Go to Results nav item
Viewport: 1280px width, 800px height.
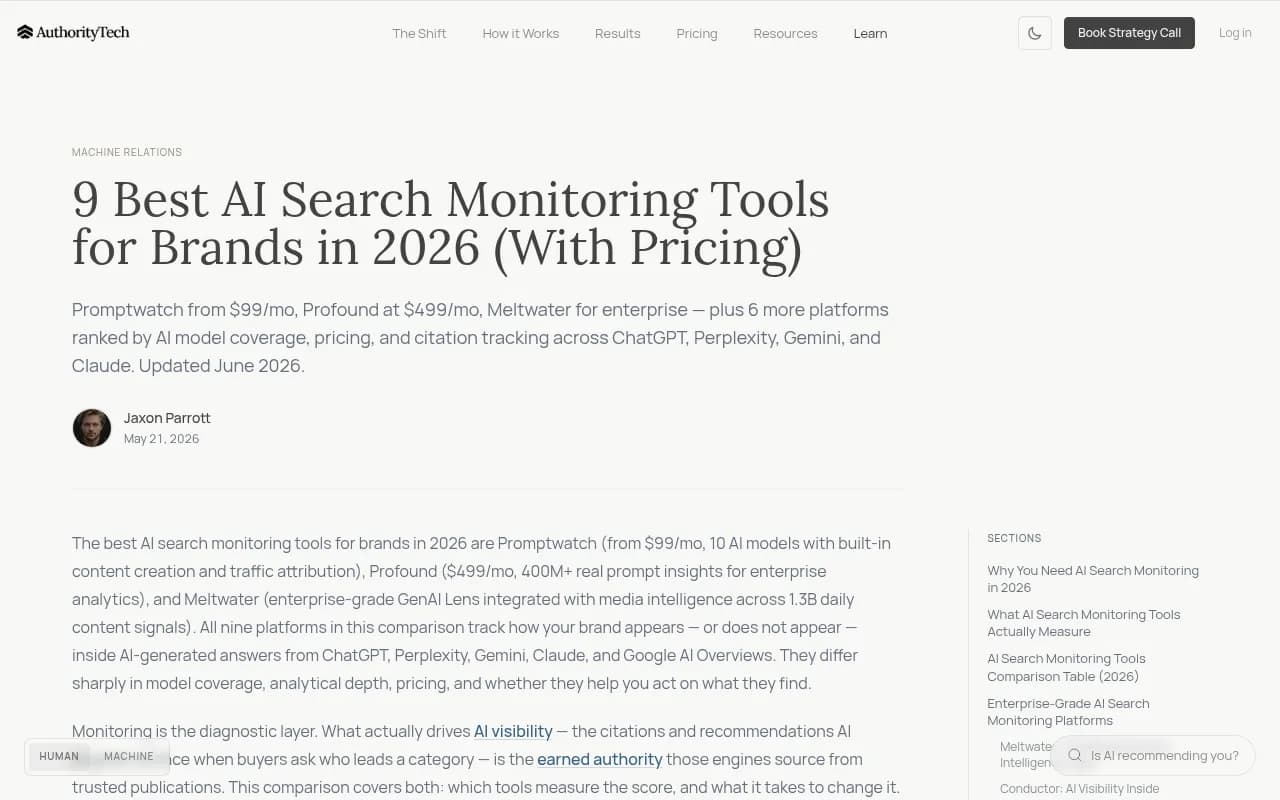[617, 33]
